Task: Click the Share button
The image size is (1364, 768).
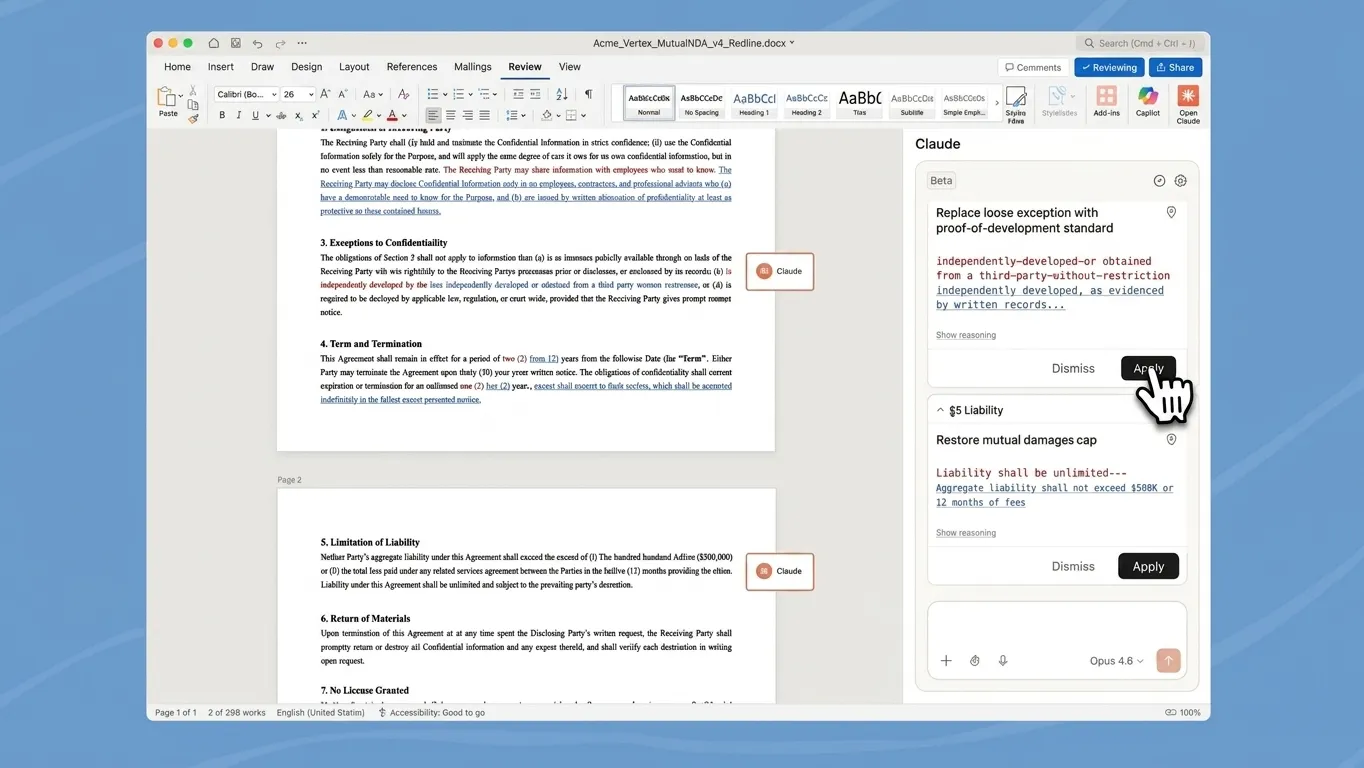Action: [x=1175, y=67]
